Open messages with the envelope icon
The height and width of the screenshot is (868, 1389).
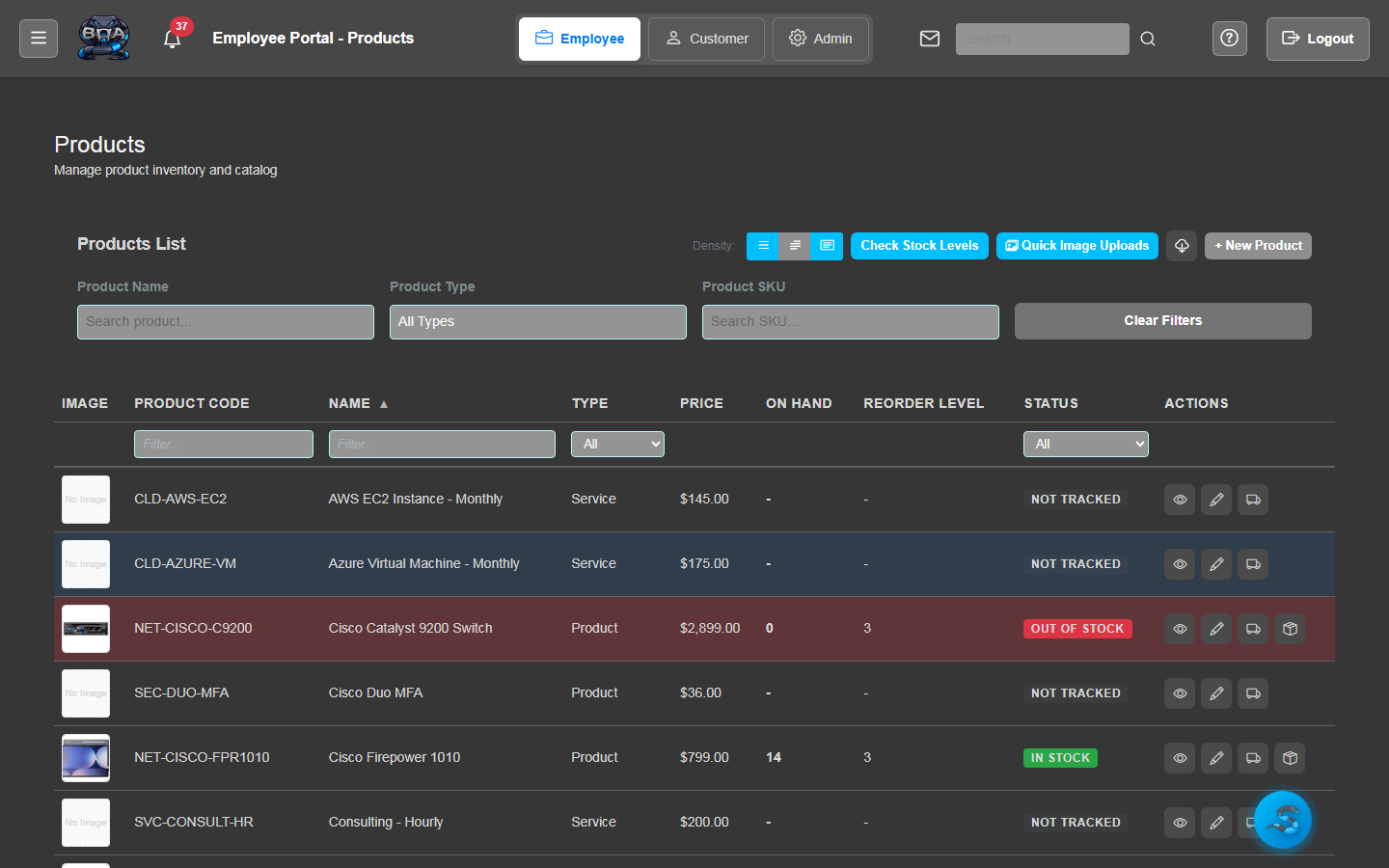click(929, 39)
